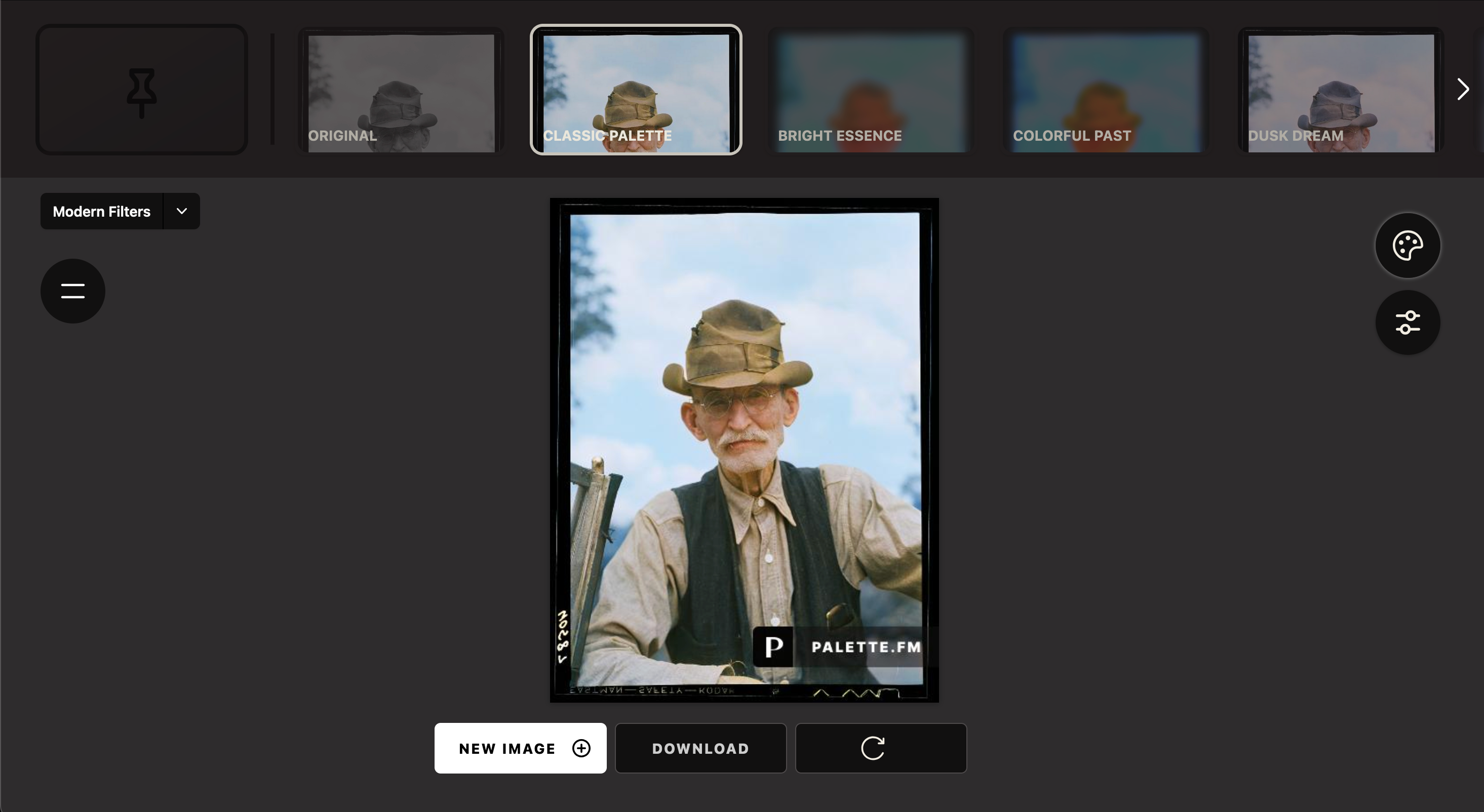Viewport: 1484px width, 812px height.
Task: Click the Palette.fm watermark area
Action: tap(840, 646)
